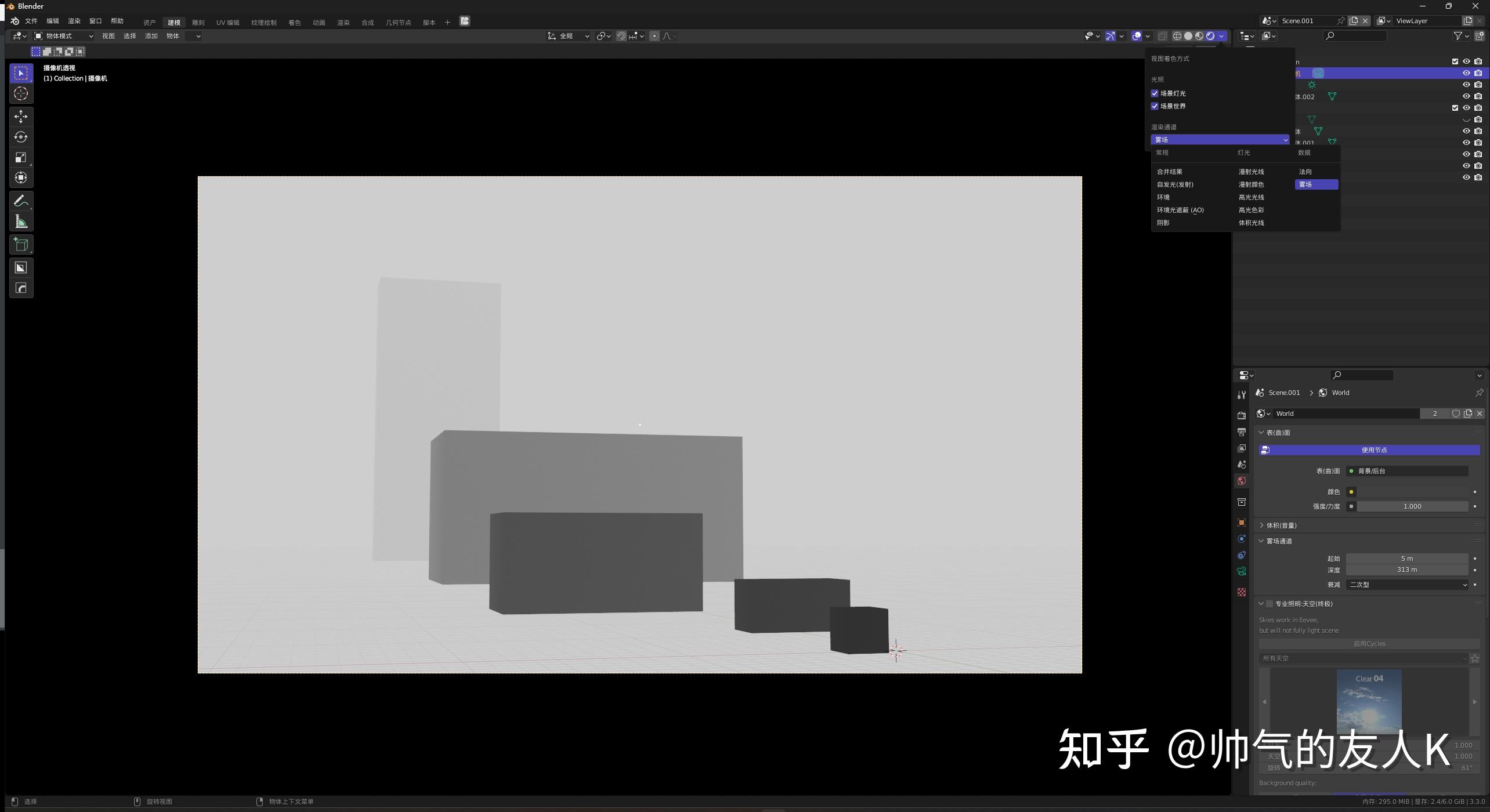
Task: Open the 雾场 render pass dropdown
Action: point(1220,140)
